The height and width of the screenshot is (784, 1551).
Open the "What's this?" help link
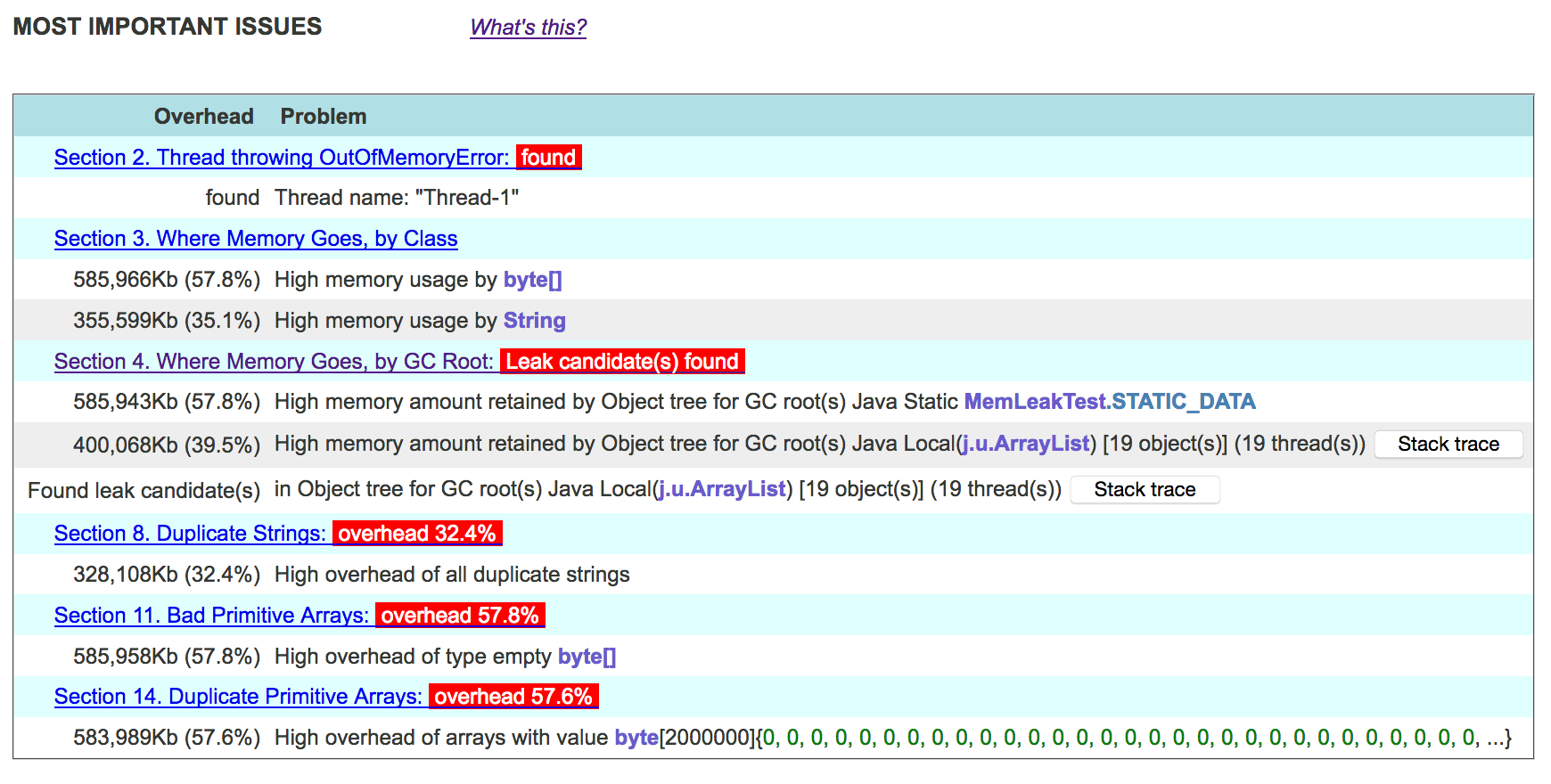528,28
